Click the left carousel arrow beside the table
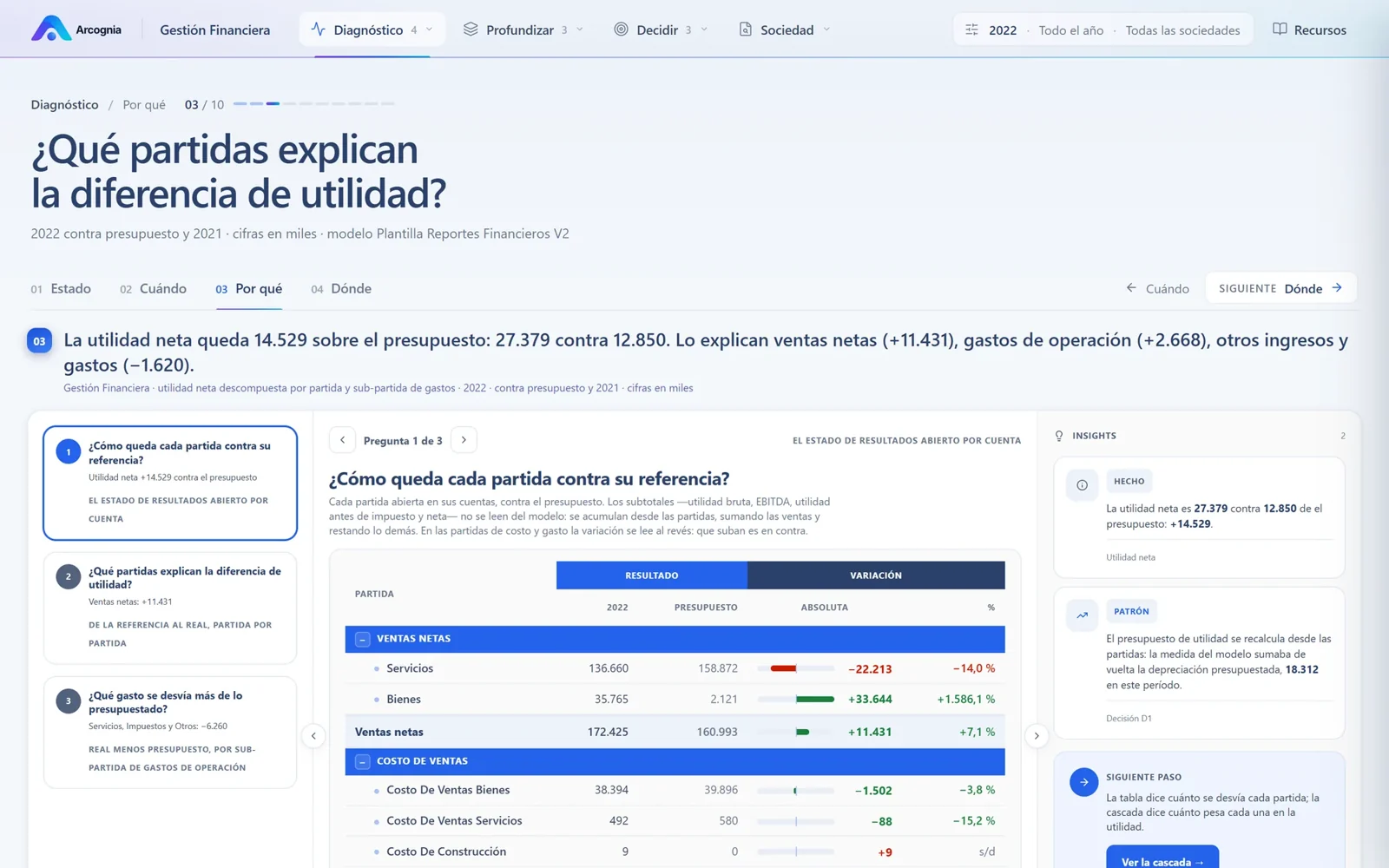The image size is (1389, 868). (x=313, y=736)
